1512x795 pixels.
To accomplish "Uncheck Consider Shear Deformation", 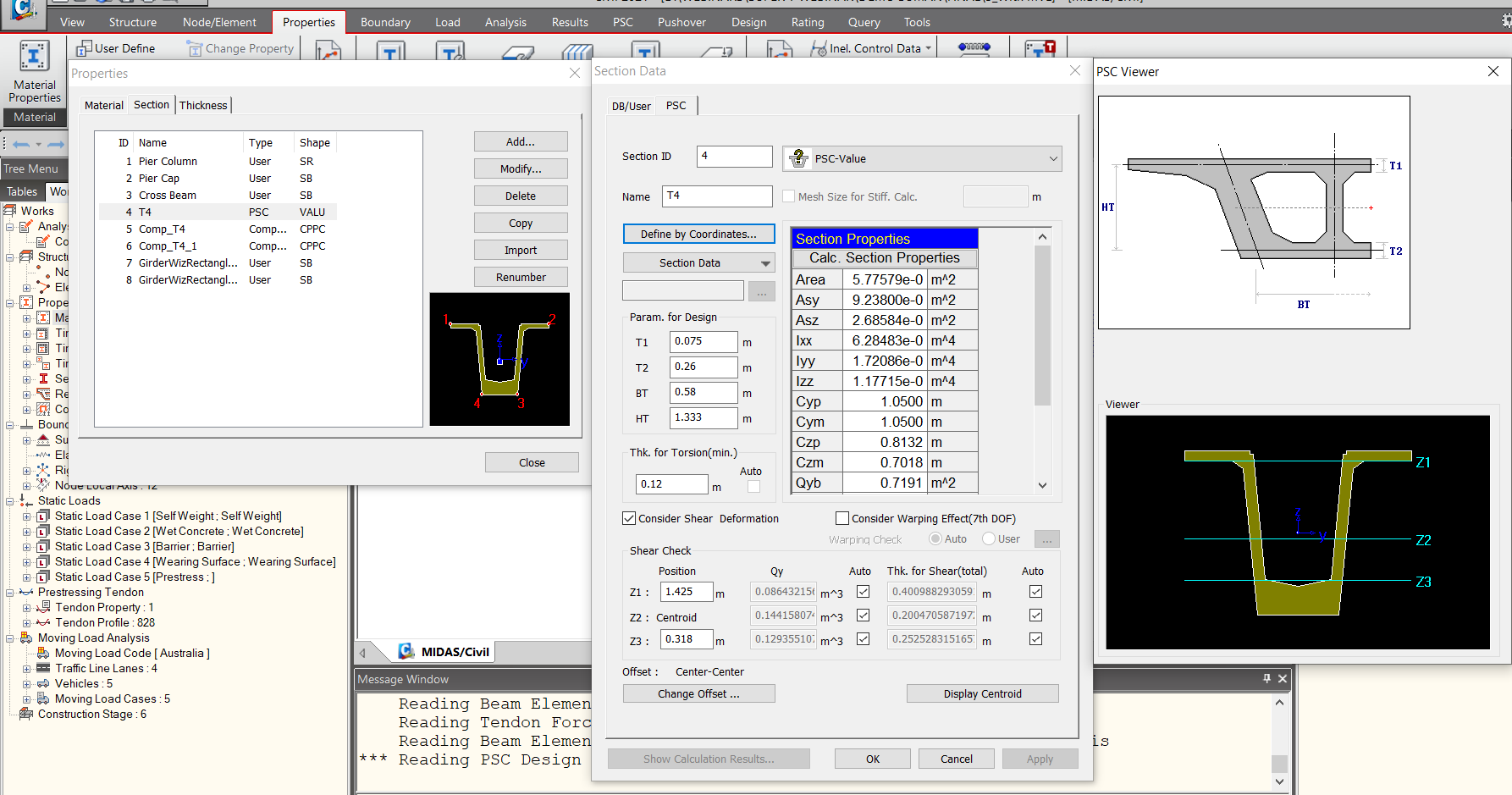I will [x=629, y=517].
